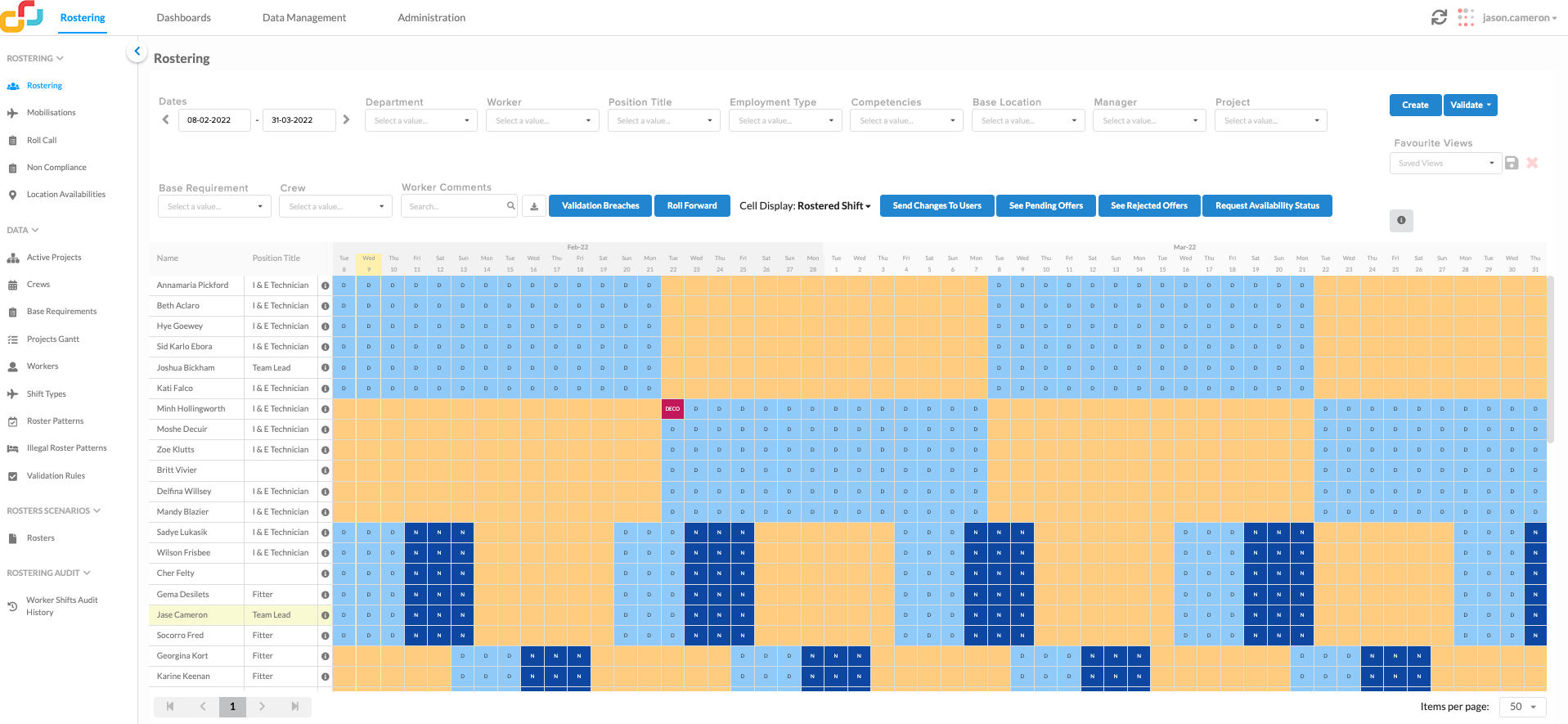Open Roll Call in the sidebar
Image resolution: width=1568 pixels, height=724 pixels.
point(42,141)
